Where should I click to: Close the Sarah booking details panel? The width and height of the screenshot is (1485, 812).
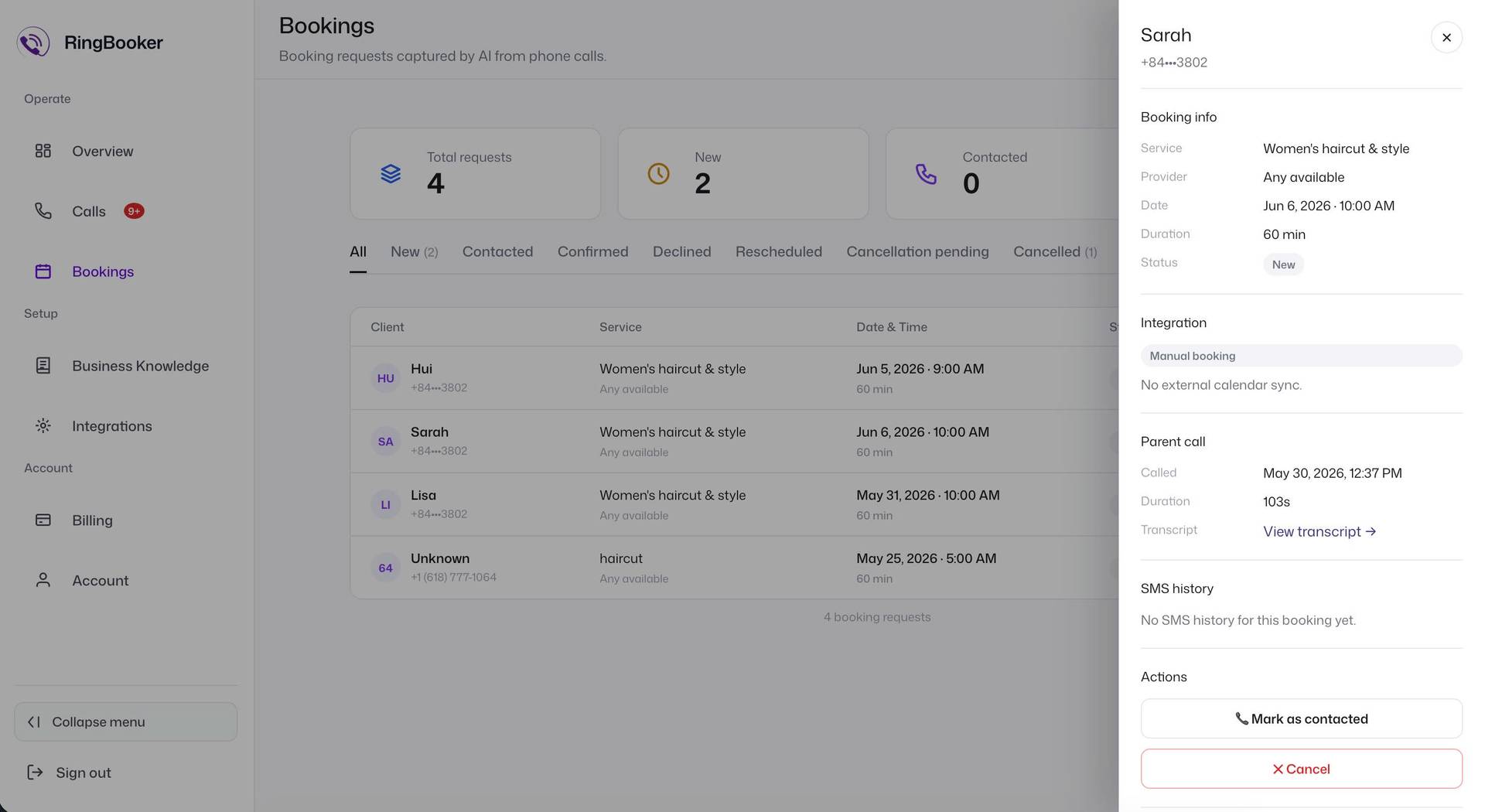tap(1446, 37)
